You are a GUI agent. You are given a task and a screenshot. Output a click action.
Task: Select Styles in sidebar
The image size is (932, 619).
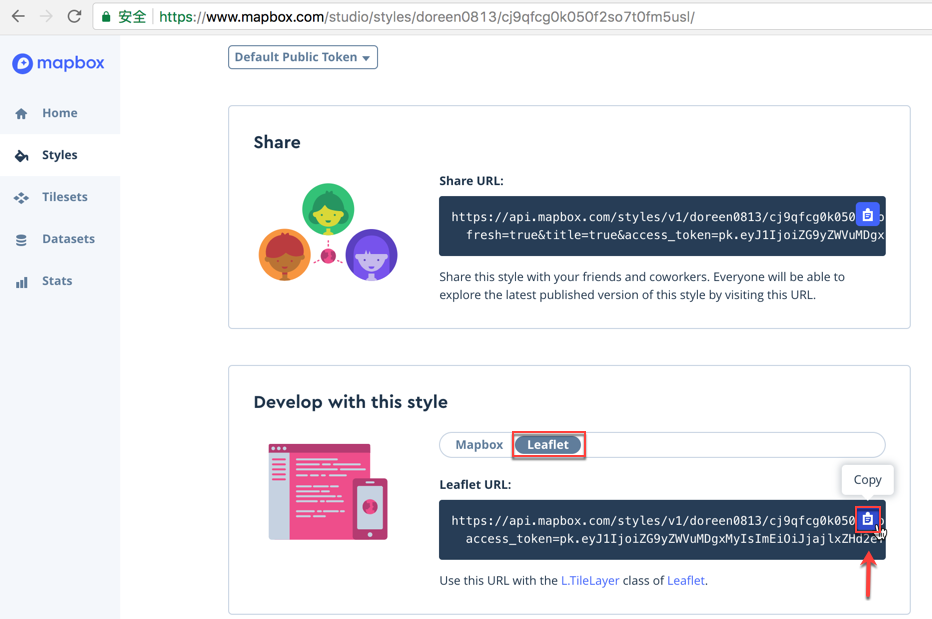59,155
